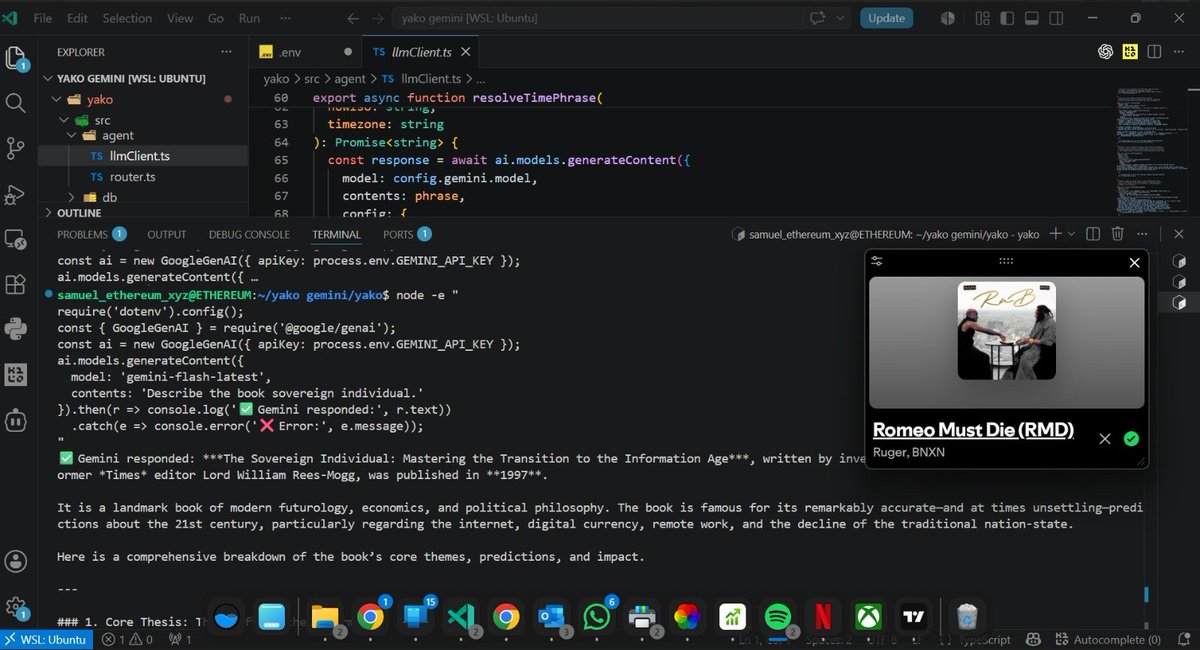Kill the terminal with trash icon
The width and height of the screenshot is (1200, 650).
tap(1117, 234)
